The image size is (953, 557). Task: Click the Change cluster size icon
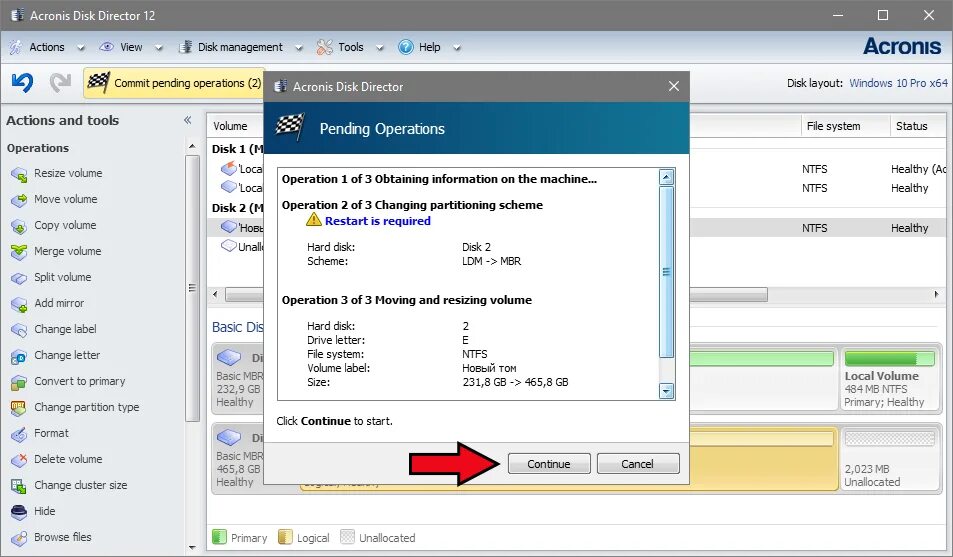[x=19, y=486]
